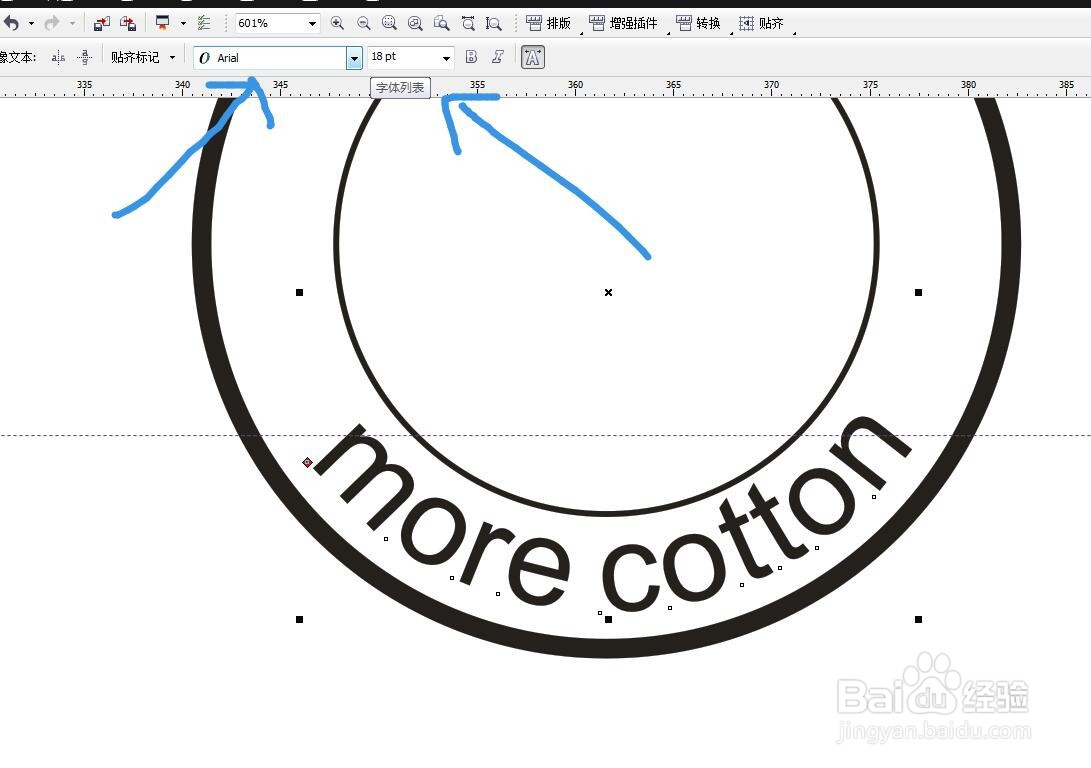The width and height of the screenshot is (1091, 768).
Task: Click the Undo arrow icon
Action: 11,24
